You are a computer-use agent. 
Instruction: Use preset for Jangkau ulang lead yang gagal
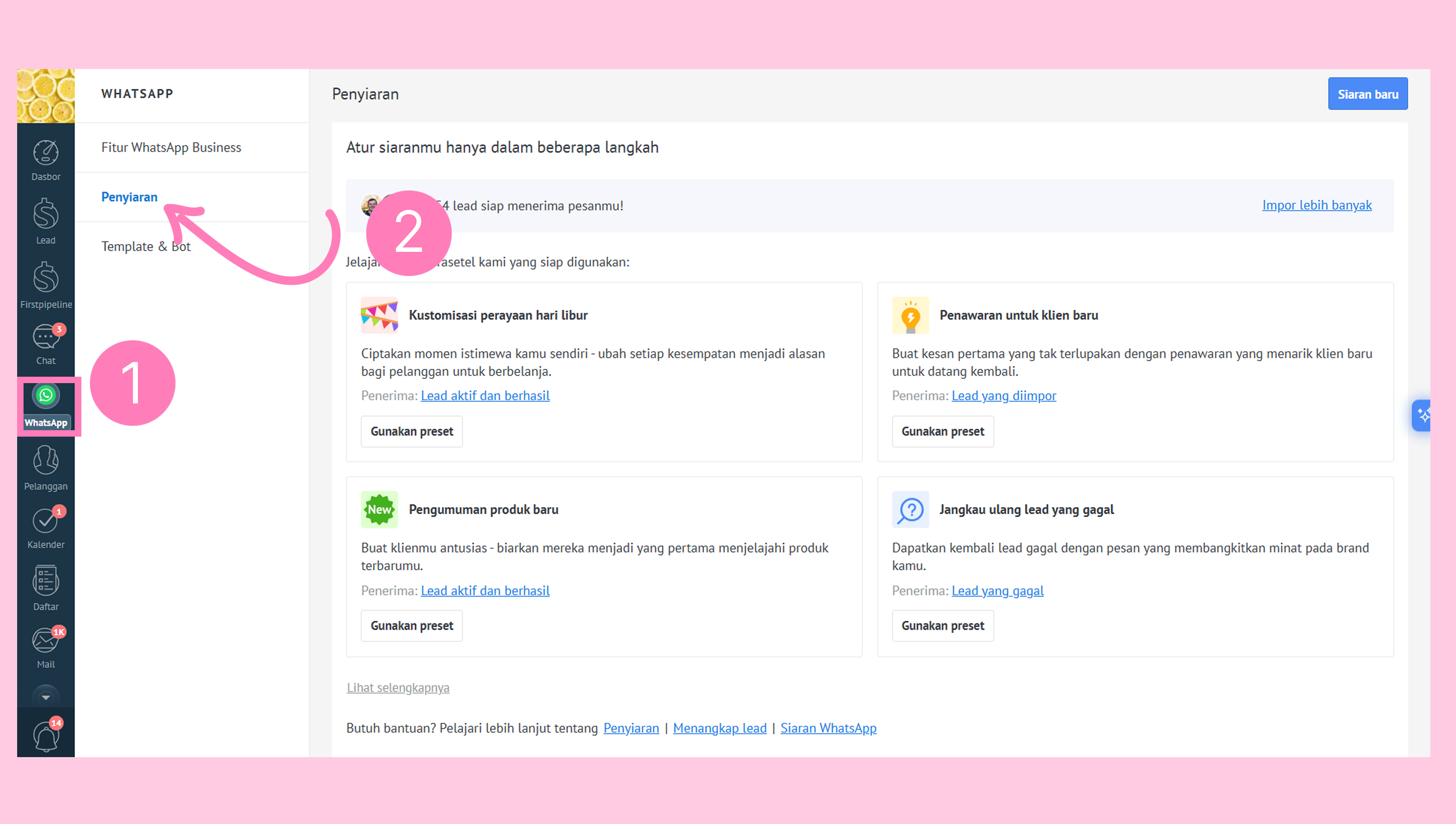(x=943, y=625)
